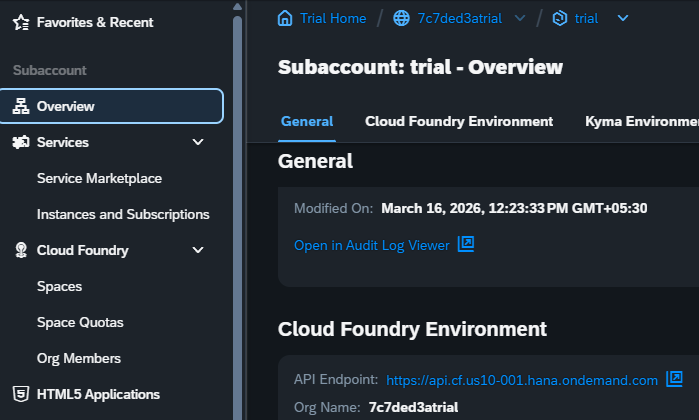Open the trial subaccount breadcrumb link

(586, 18)
